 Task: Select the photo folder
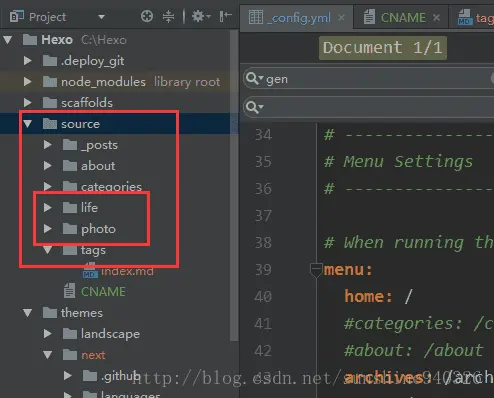pos(98,229)
